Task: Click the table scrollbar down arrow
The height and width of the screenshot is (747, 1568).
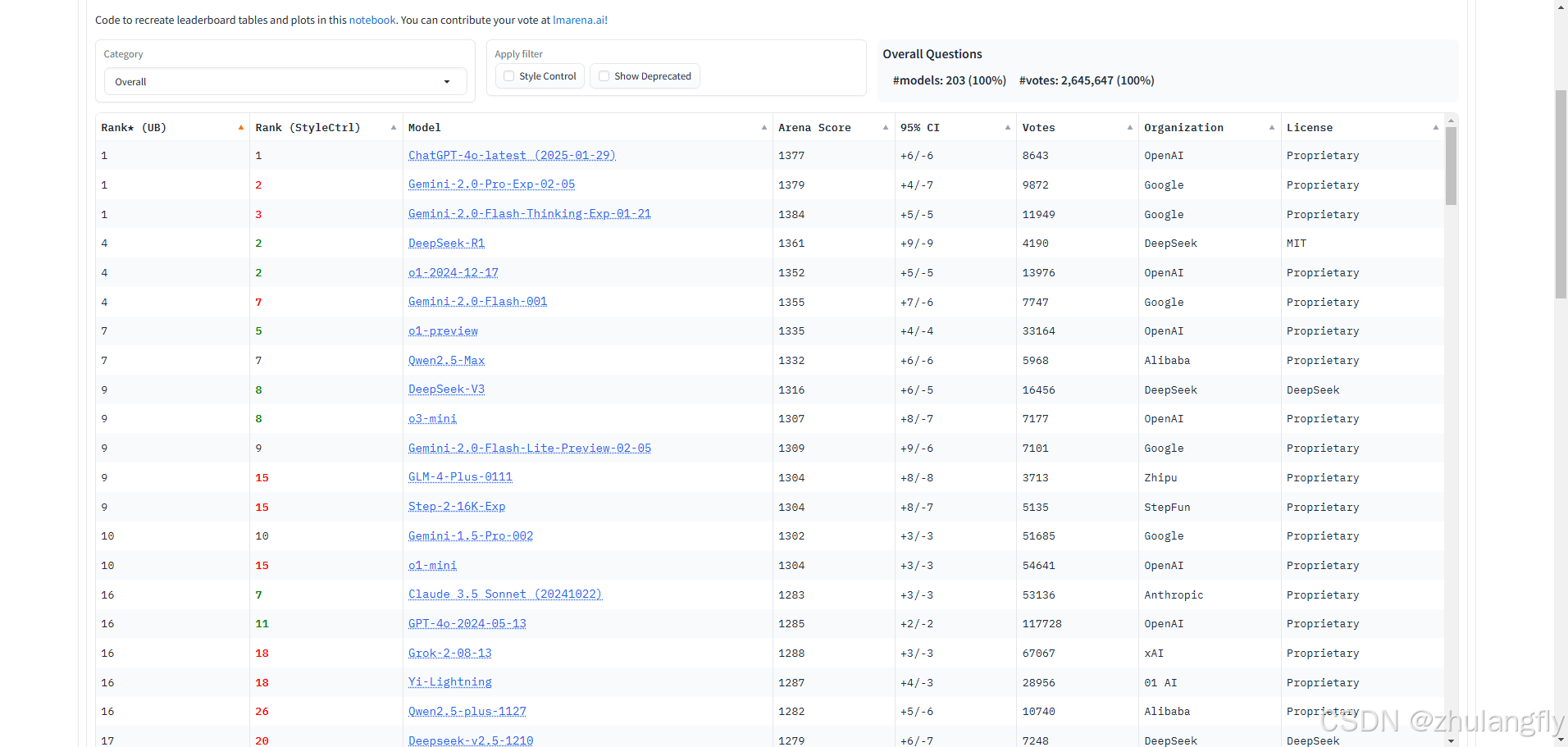Action: [x=1451, y=740]
